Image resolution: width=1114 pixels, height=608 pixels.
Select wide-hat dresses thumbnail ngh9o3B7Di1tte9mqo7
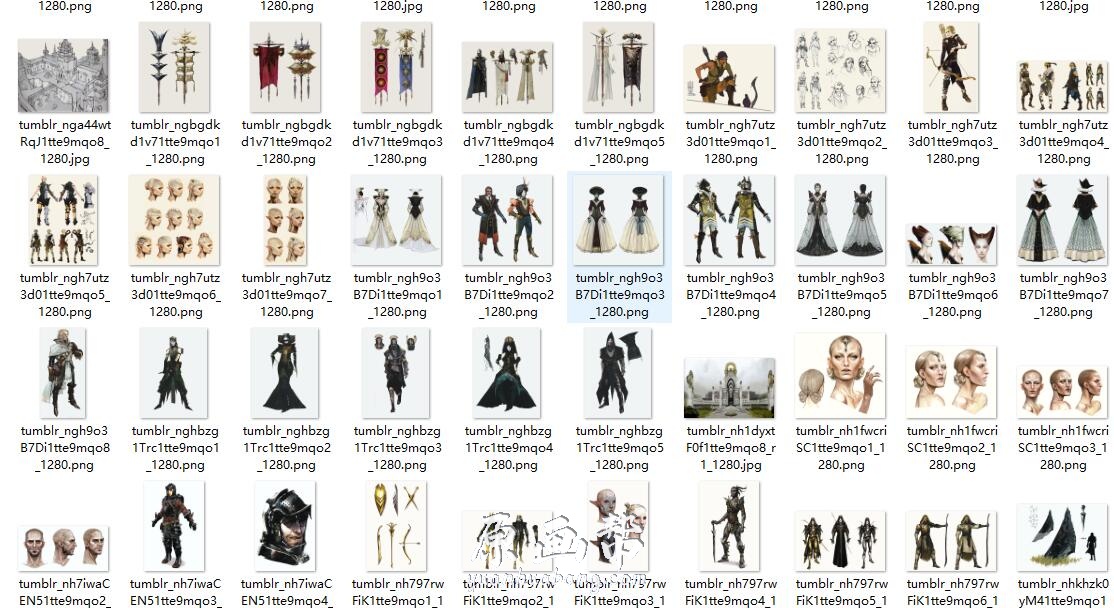(x=1063, y=220)
